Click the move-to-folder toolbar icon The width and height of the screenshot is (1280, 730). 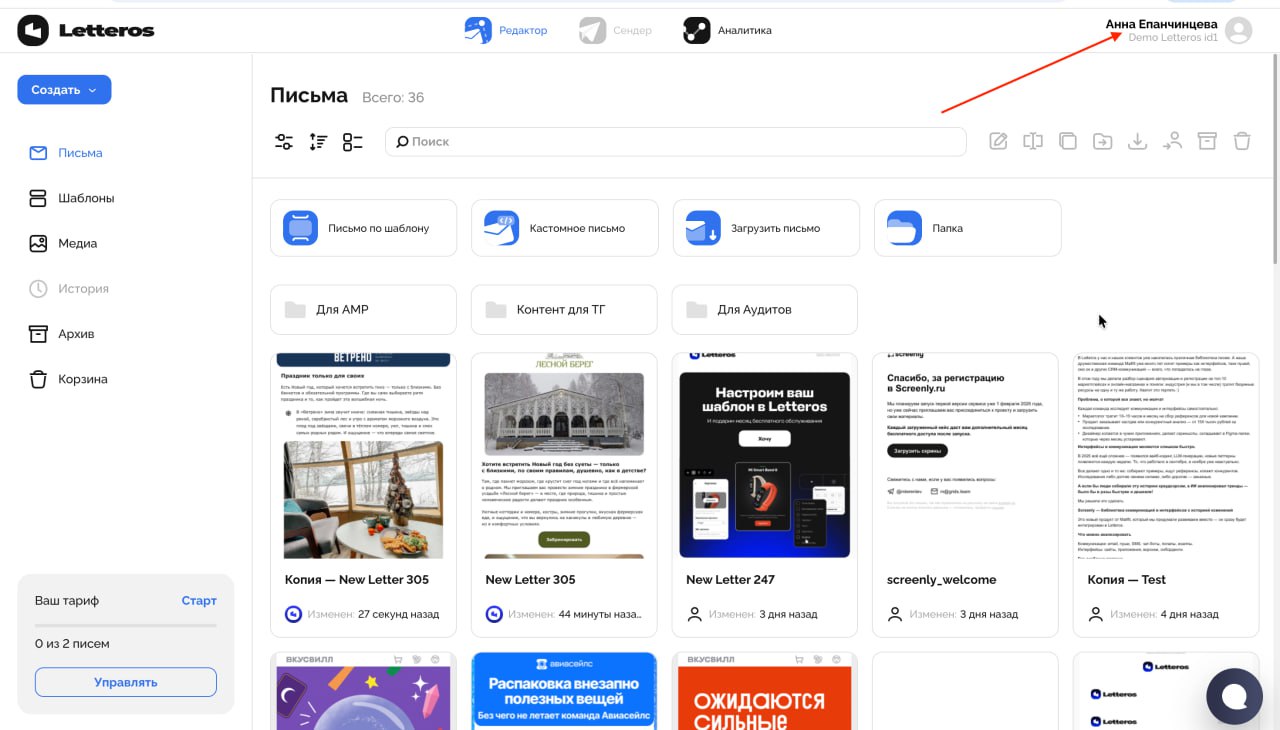1102,142
